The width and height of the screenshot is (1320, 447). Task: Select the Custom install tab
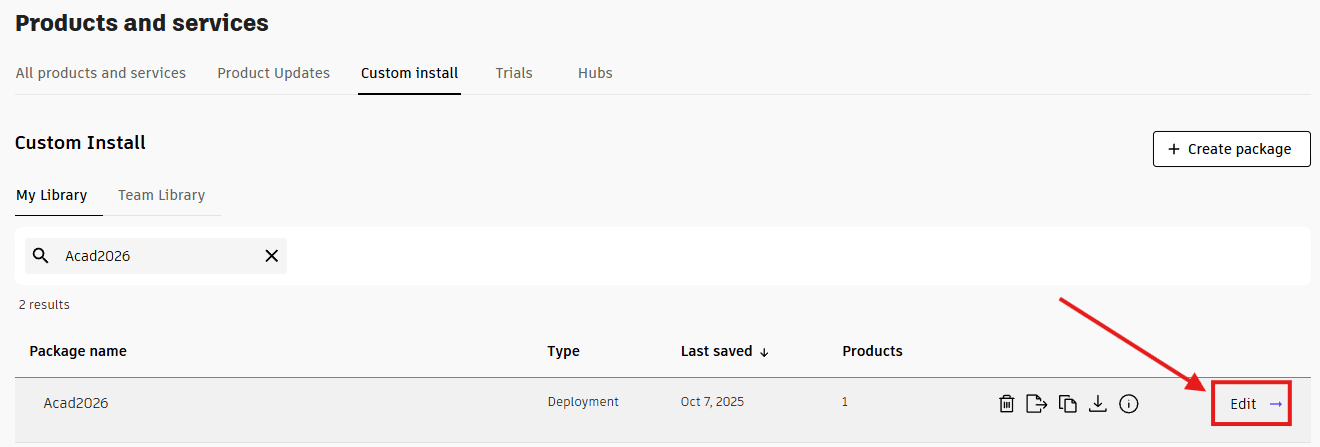tap(409, 73)
